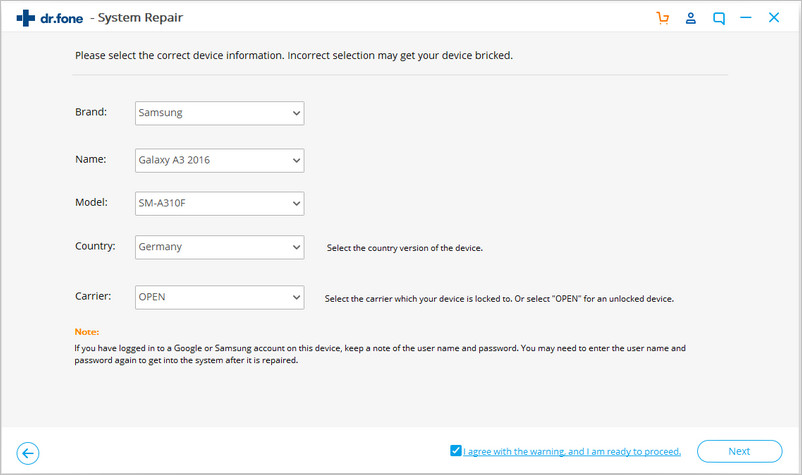This screenshot has width=802, height=475.
Task: Open the feedback chat bubble icon
Action: click(x=718, y=18)
